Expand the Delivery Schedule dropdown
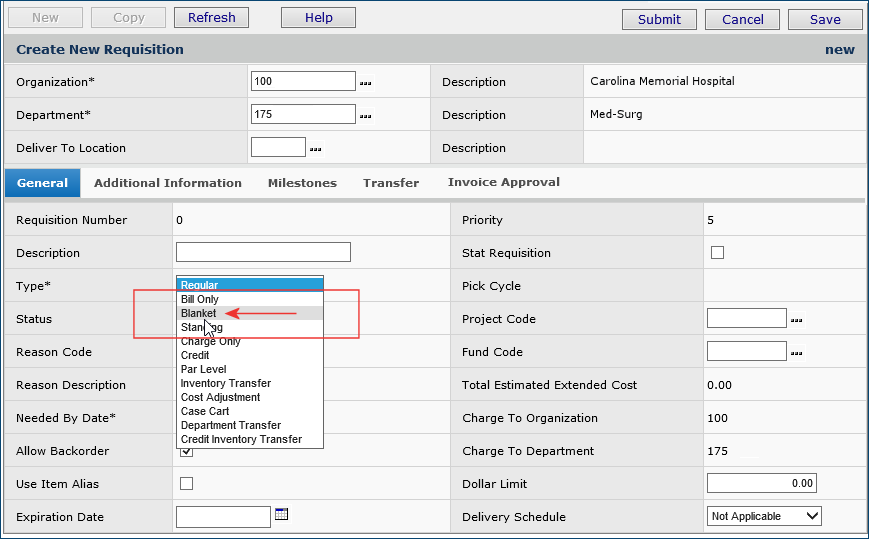Viewport: 869px width, 539px height. point(764,516)
